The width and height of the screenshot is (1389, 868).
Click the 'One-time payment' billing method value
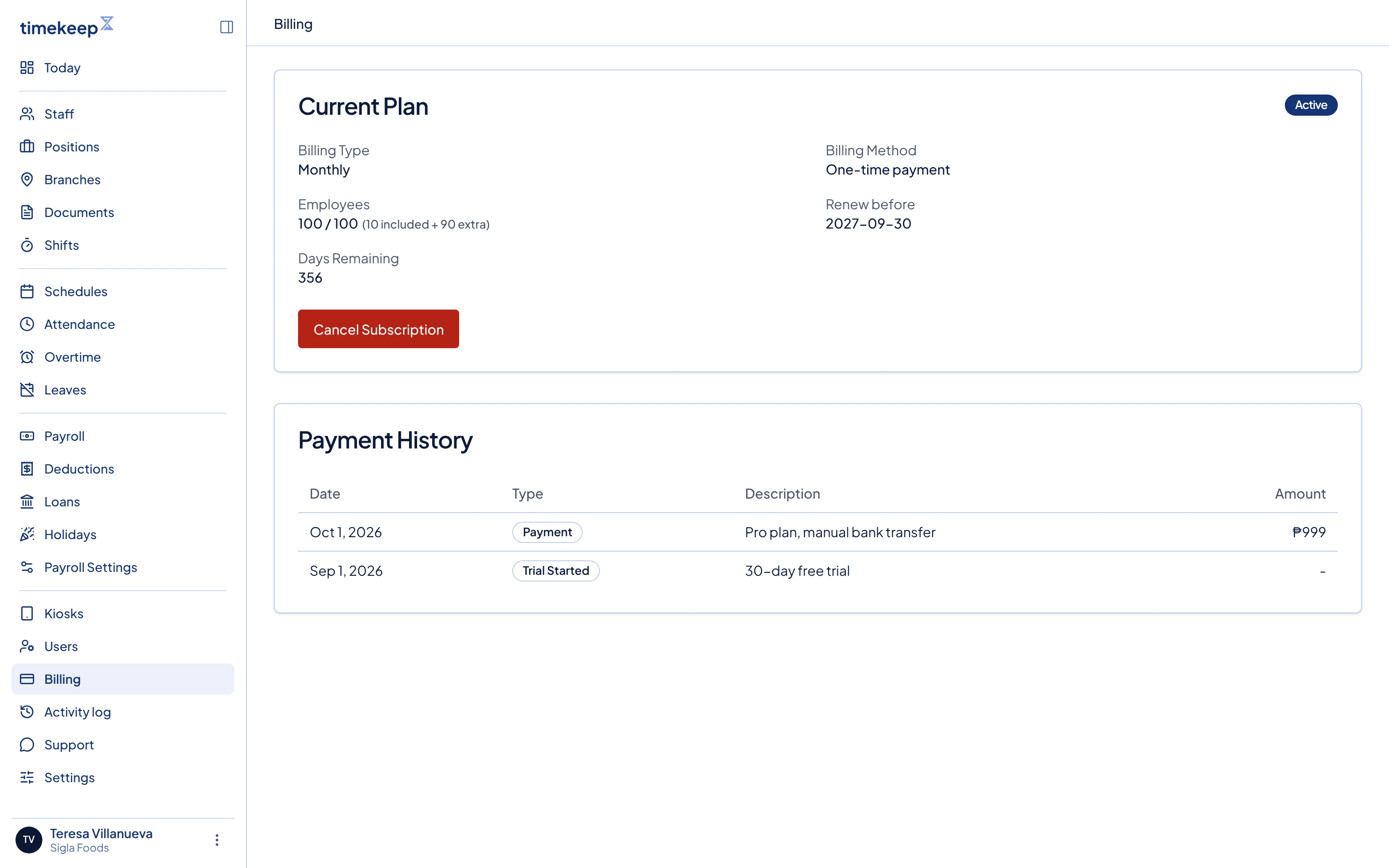887,169
